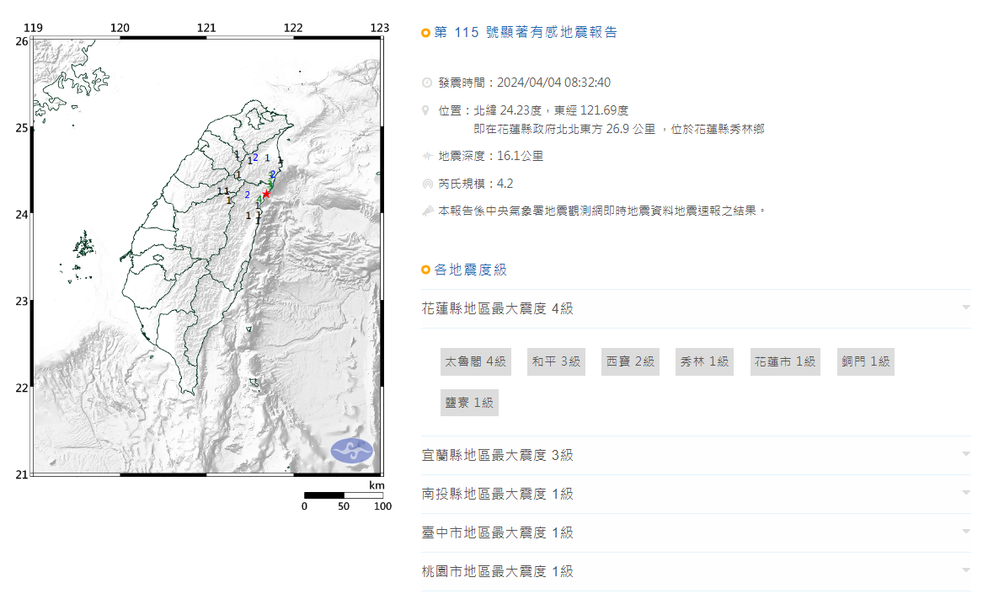Click the pencil note icon beside 本報告

click(x=427, y=211)
